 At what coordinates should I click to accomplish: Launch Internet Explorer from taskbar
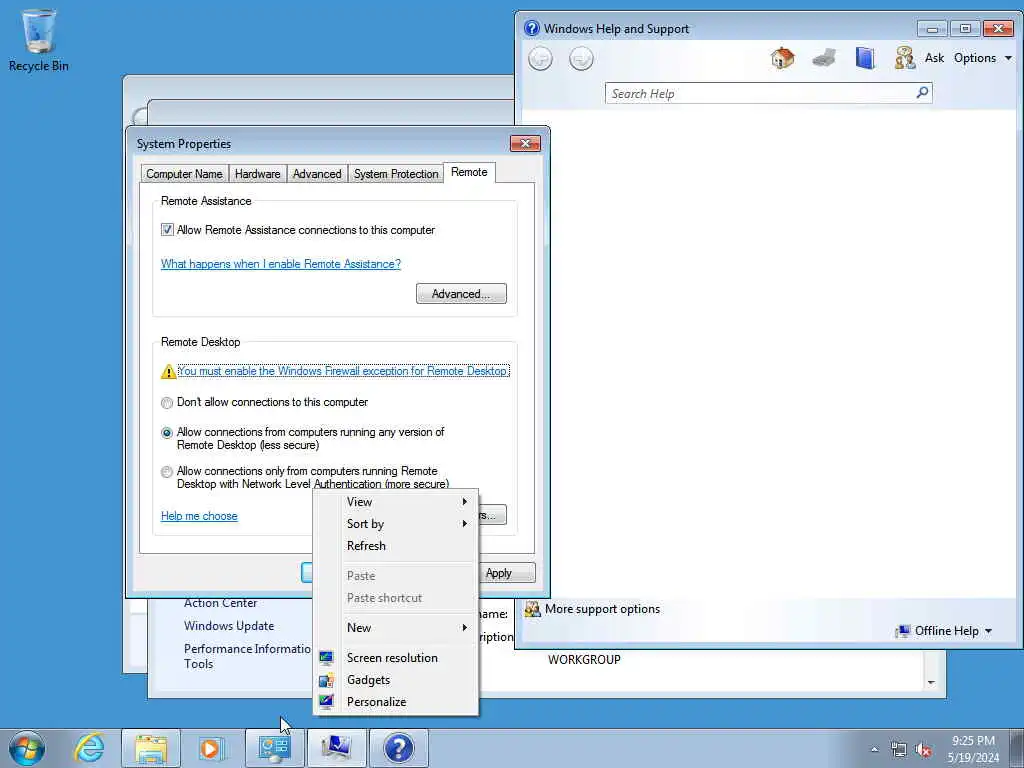tap(89, 748)
